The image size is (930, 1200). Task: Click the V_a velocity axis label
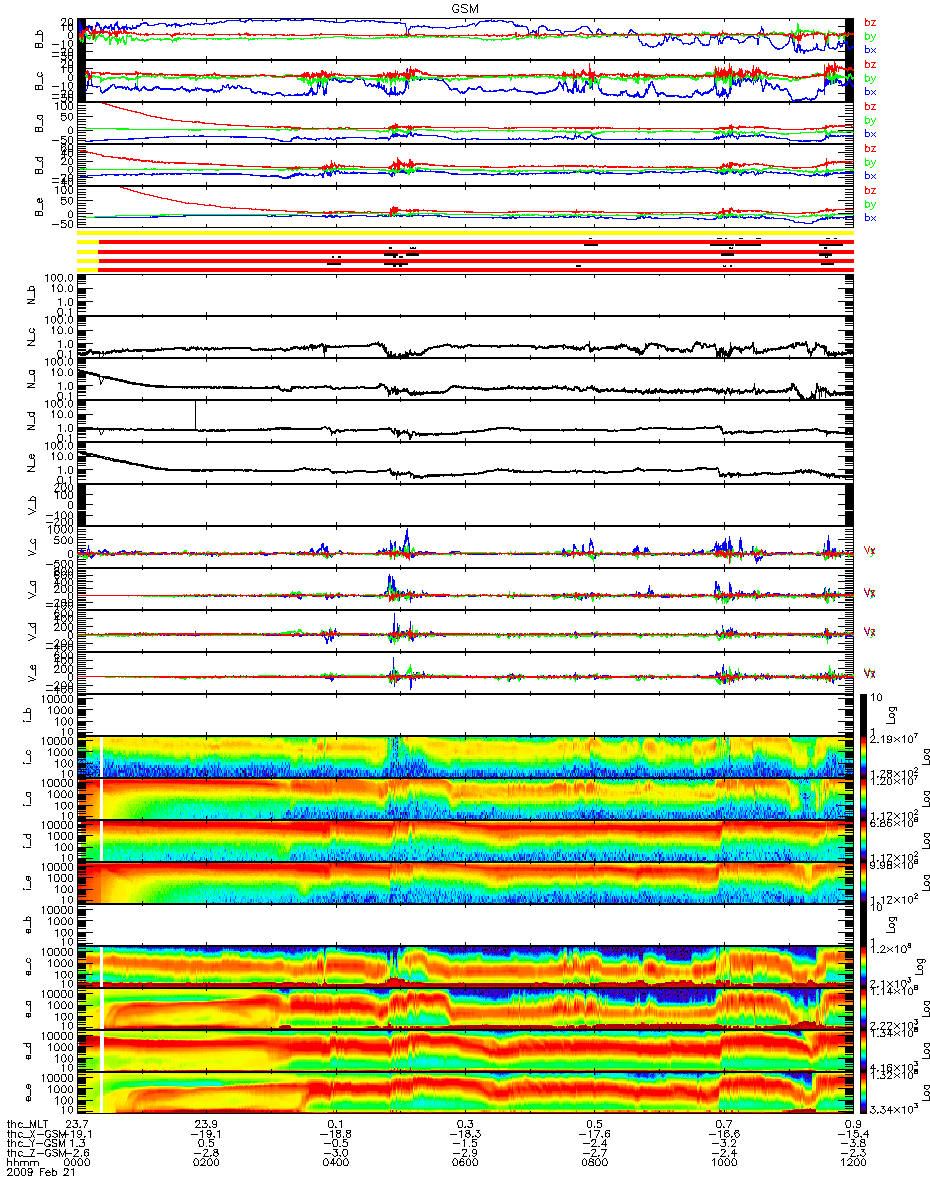pyautogui.click(x=30, y=590)
